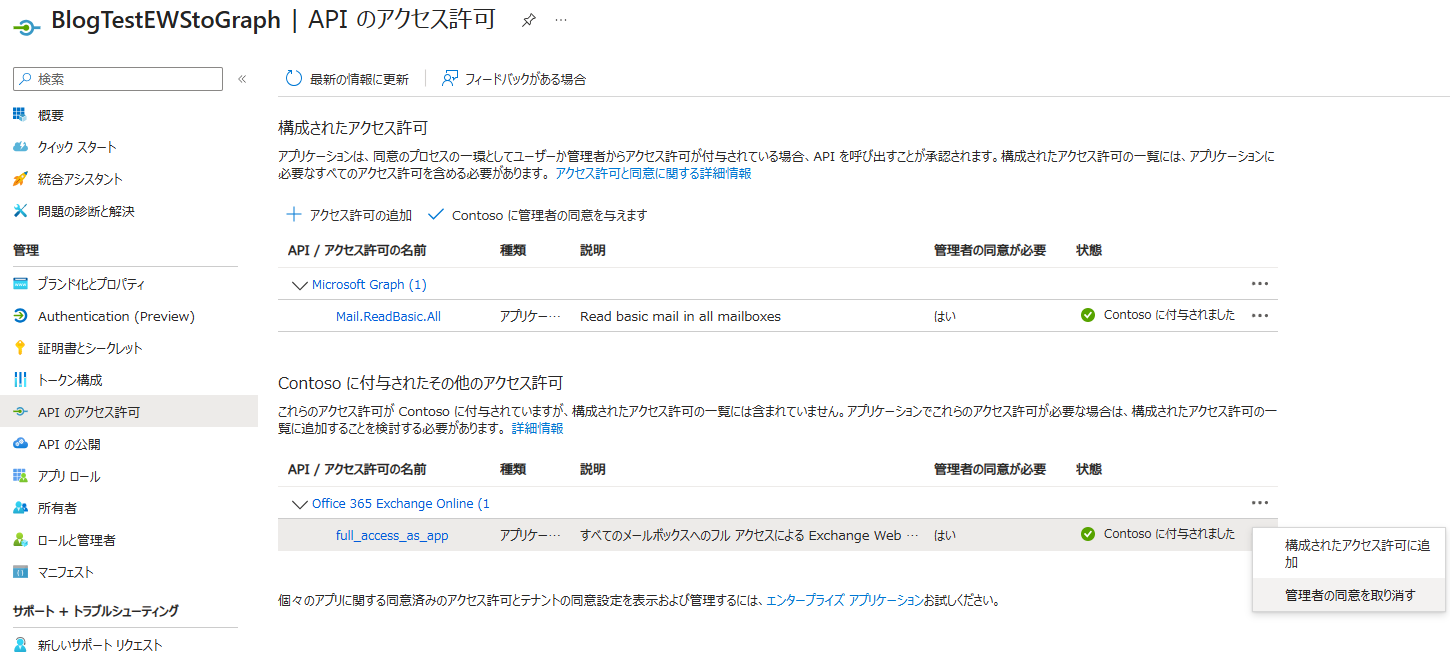Open full_access_as_app permission link

point(392,535)
